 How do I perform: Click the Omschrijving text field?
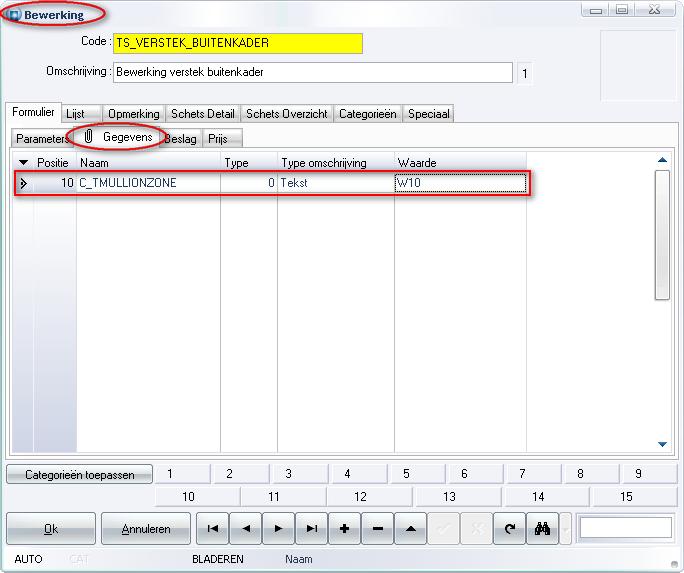click(313, 72)
